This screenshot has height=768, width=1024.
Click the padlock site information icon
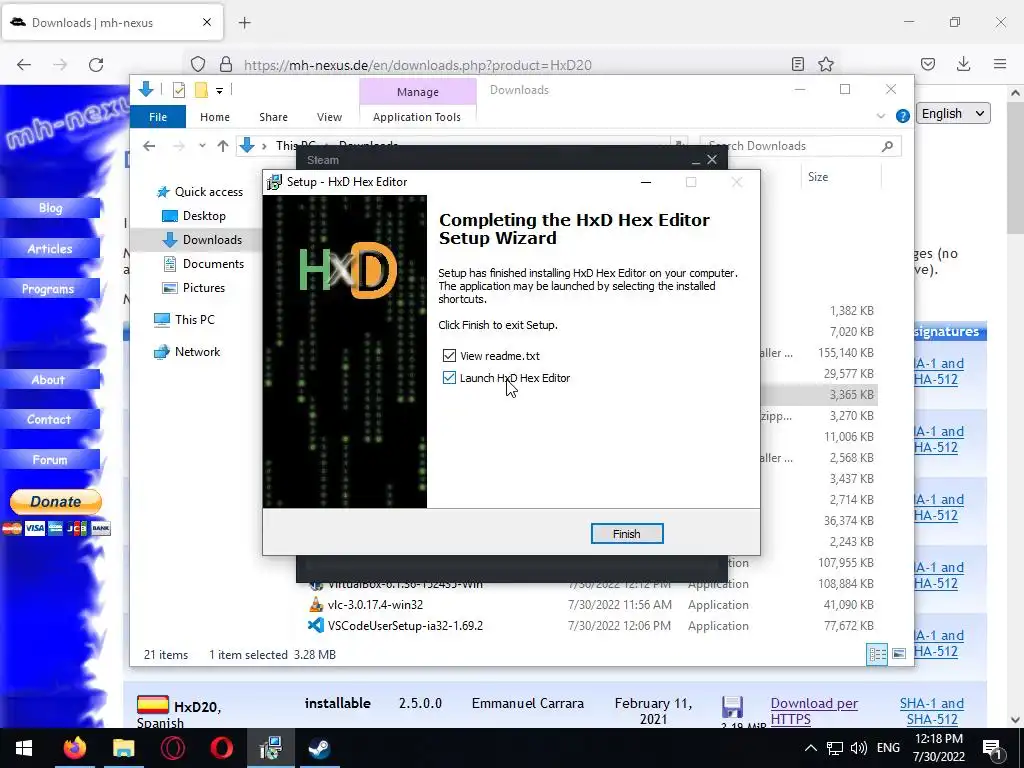225,64
